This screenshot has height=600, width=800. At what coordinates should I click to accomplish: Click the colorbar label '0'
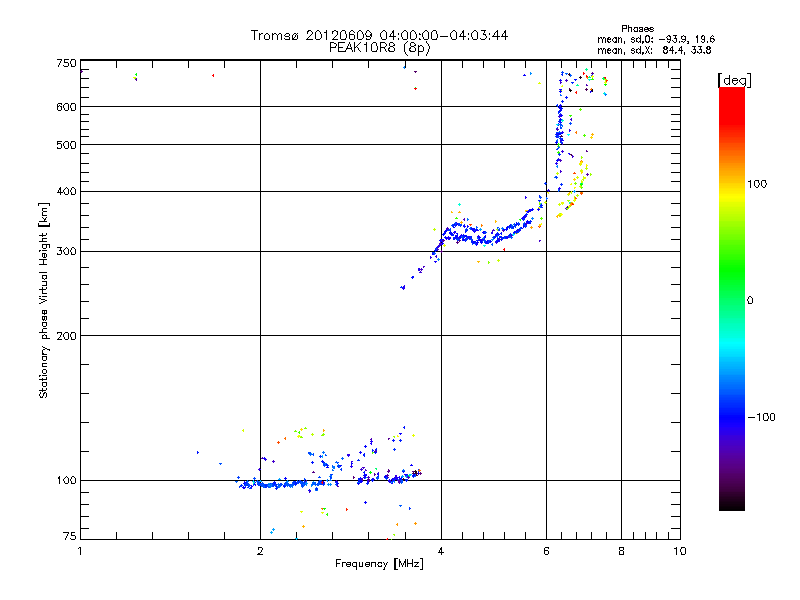(x=749, y=301)
